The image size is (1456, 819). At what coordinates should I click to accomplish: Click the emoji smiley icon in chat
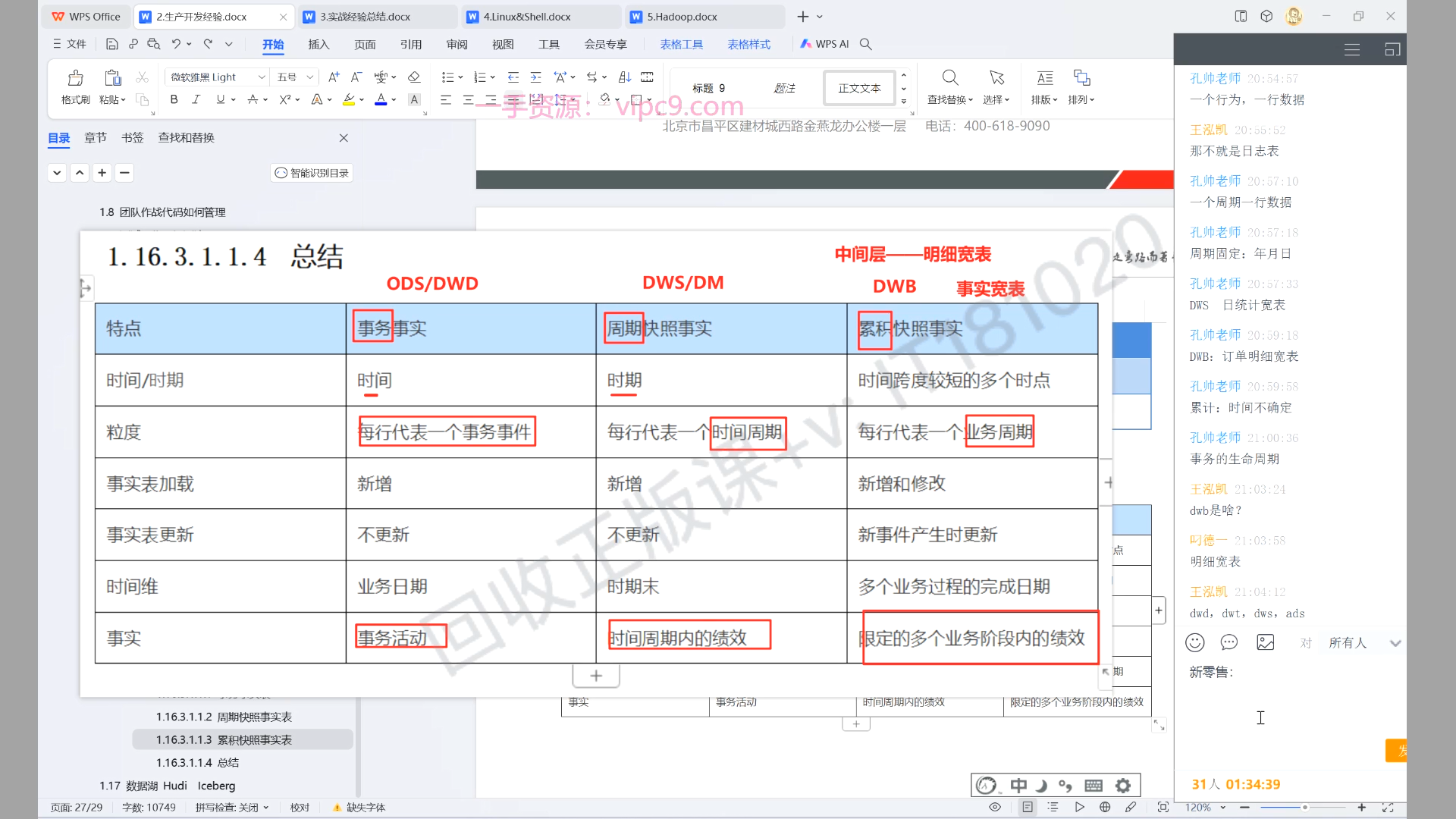1195,642
